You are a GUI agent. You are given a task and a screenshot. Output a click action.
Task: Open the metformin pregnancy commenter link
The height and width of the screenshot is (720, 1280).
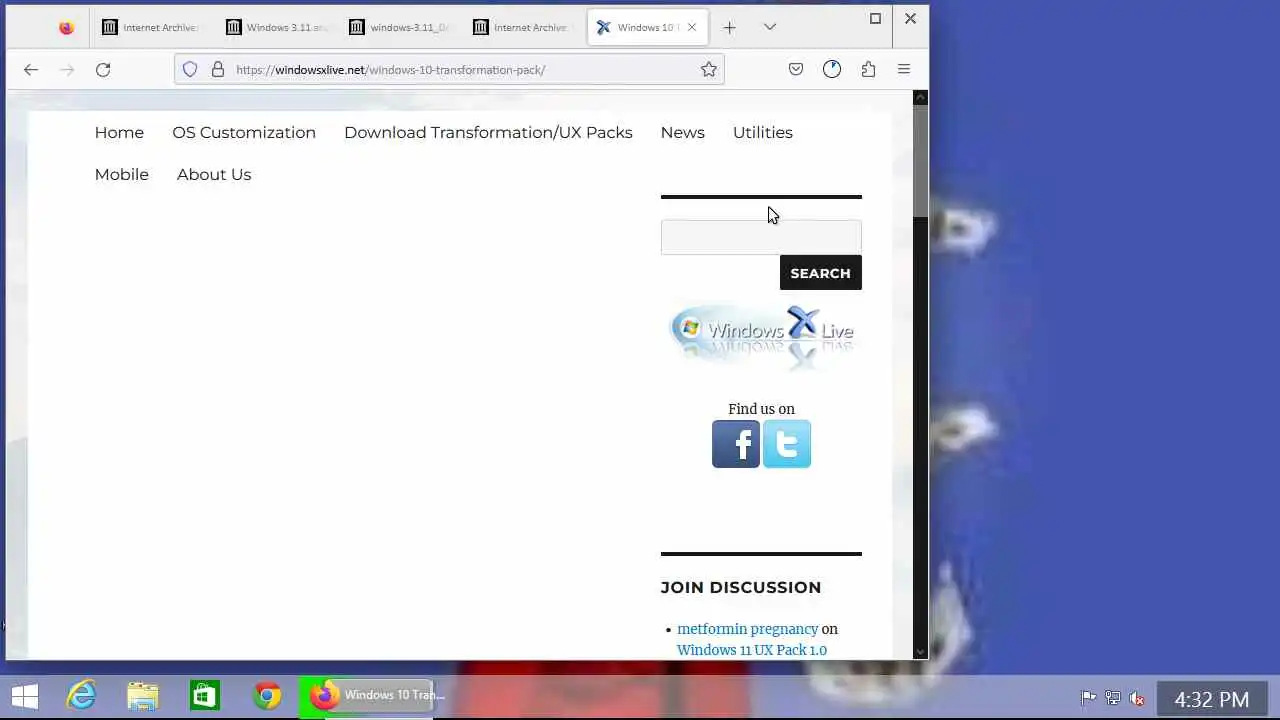pyautogui.click(x=747, y=629)
